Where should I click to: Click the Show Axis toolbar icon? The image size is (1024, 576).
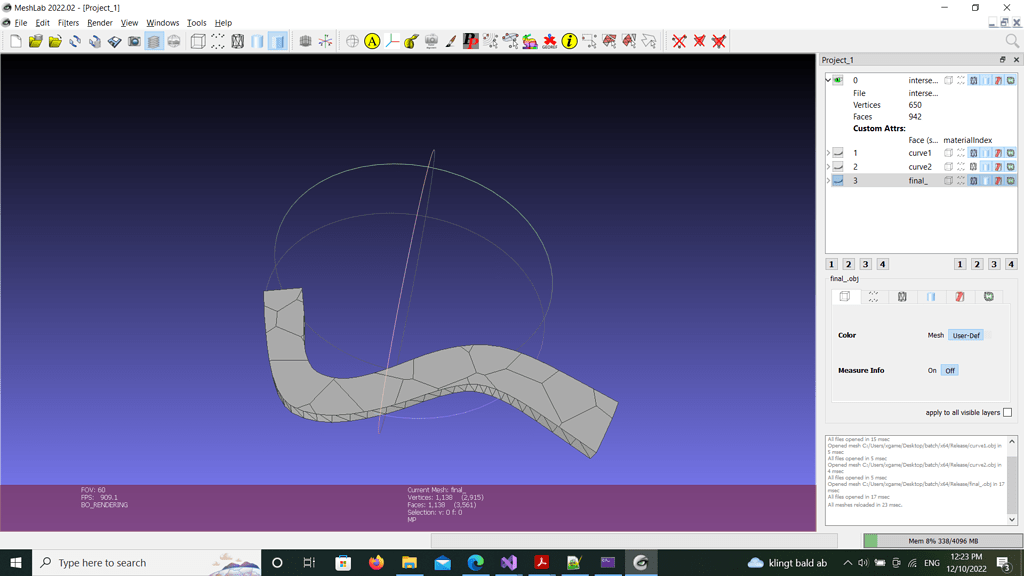coord(325,41)
